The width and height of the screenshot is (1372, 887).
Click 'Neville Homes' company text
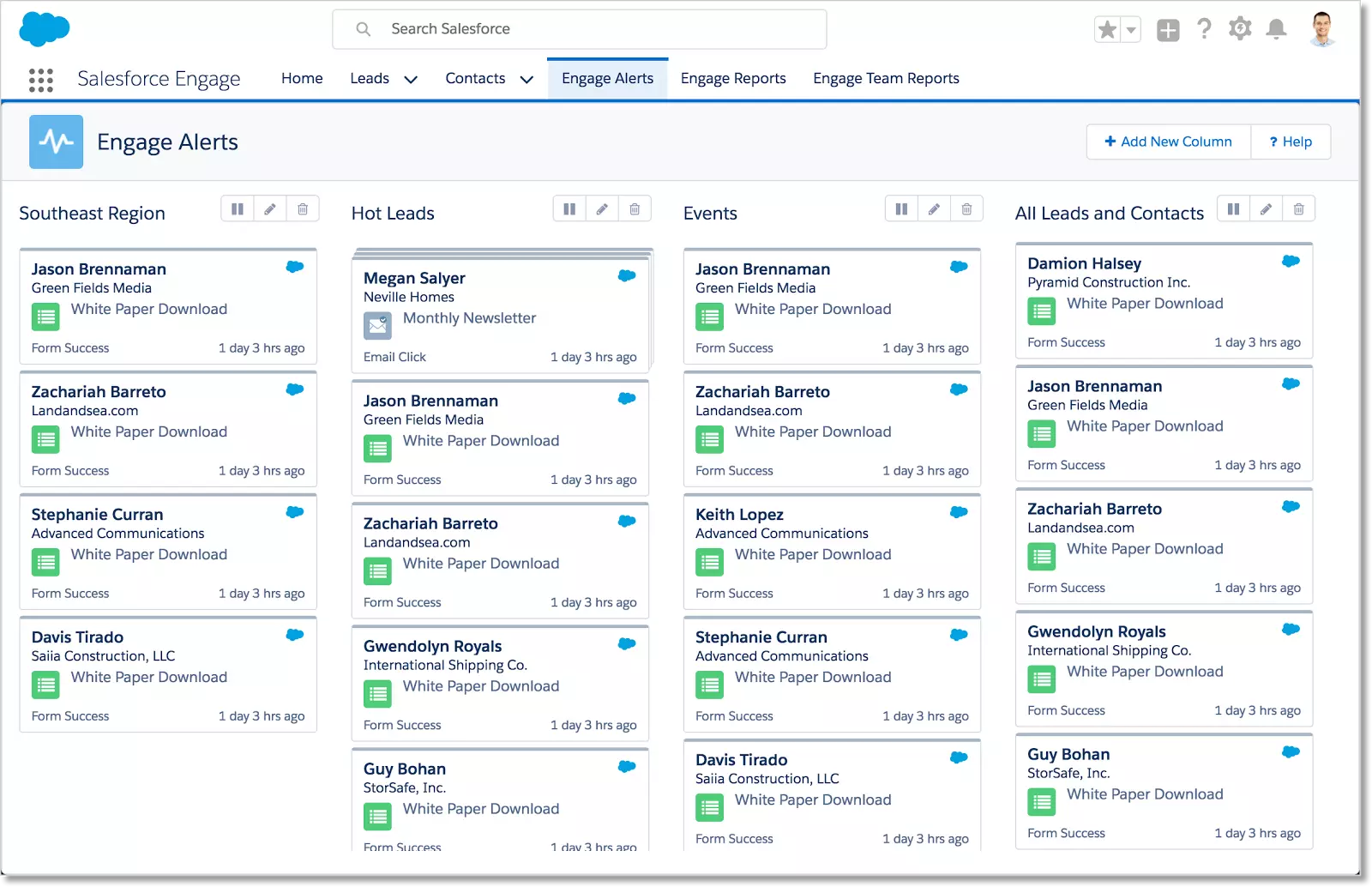tap(409, 297)
